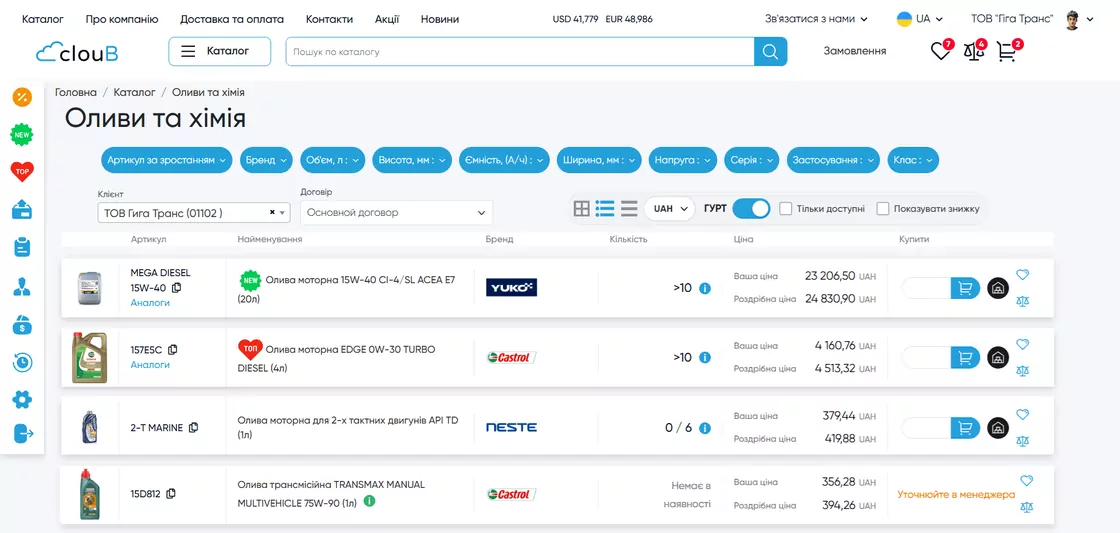
Task: Open the users sidebar icon
Action: pos(22,287)
